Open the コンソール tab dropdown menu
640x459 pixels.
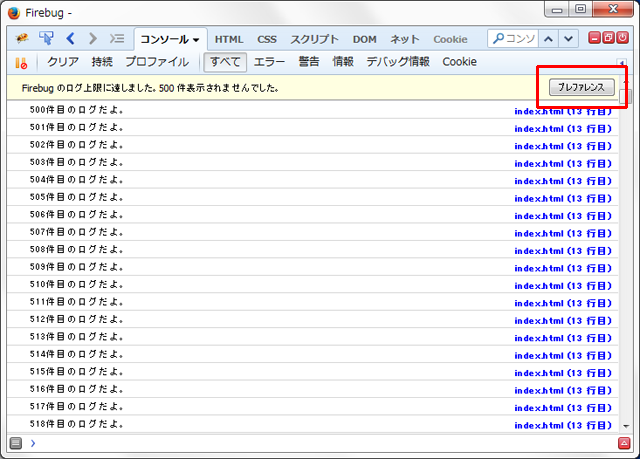click(196, 40)
